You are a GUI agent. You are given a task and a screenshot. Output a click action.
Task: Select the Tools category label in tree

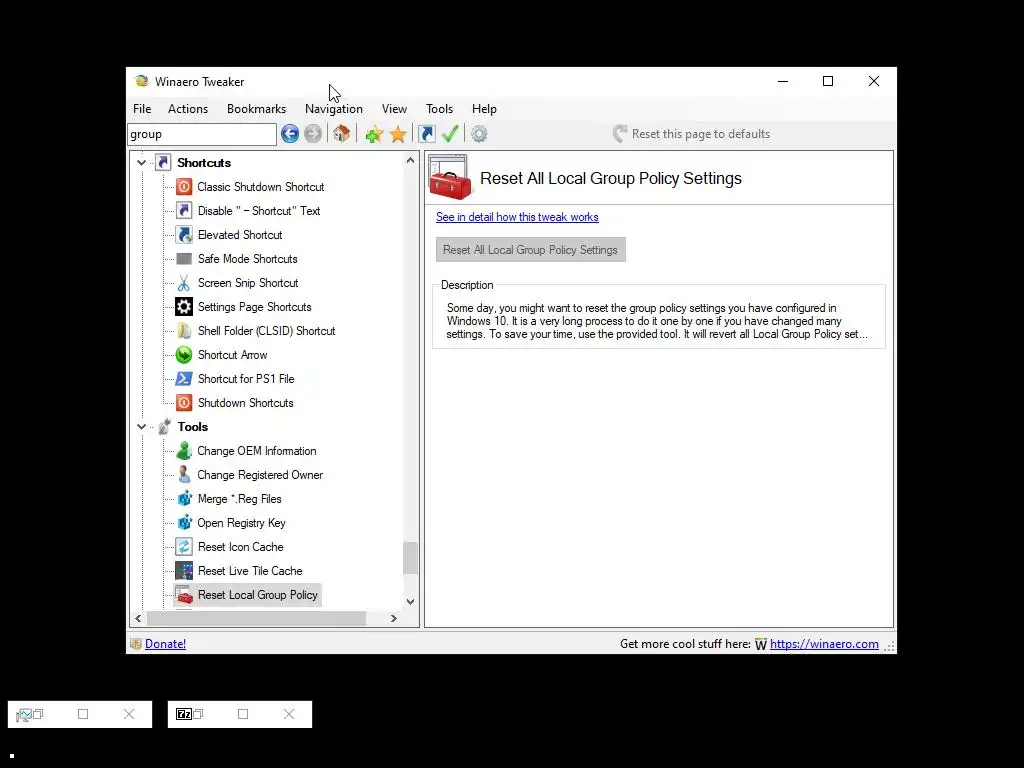pos(193,426)
